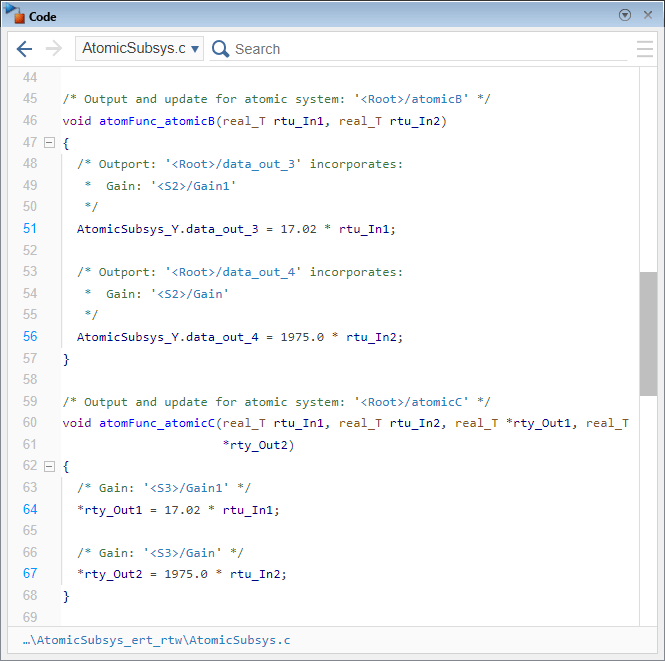Go forward with the right arrow
The image size is (665, 661).
pyautogui.click(x=54, y=49)
